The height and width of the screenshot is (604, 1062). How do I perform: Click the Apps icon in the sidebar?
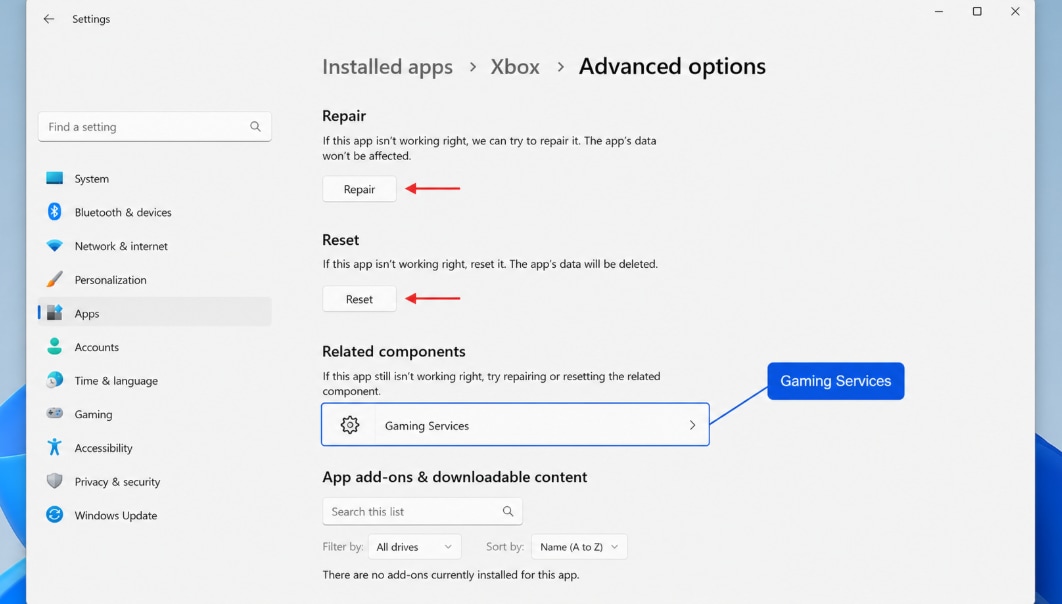55,313
